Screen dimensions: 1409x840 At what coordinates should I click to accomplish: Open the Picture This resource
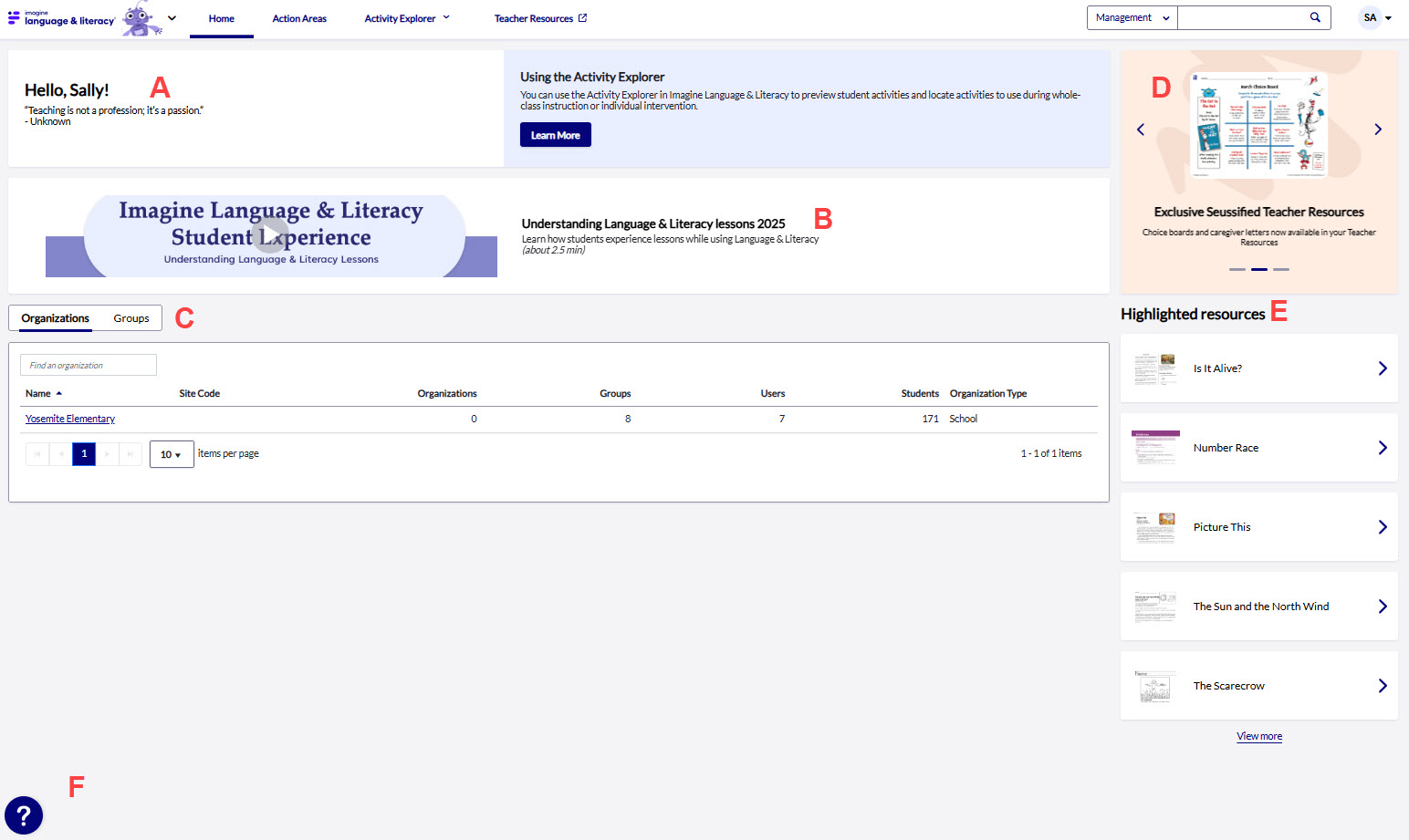point(1259,527)
